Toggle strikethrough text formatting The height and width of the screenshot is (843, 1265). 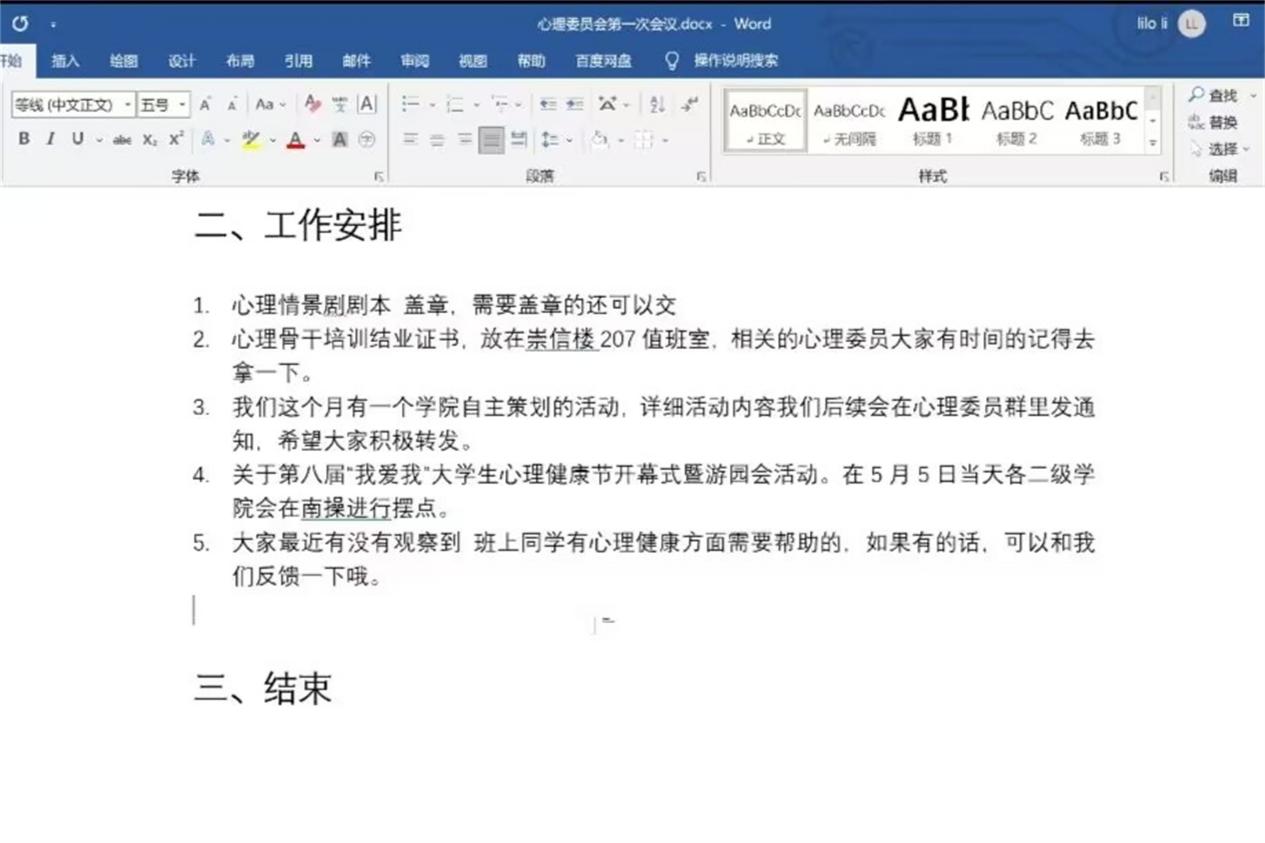coord(122,140)
